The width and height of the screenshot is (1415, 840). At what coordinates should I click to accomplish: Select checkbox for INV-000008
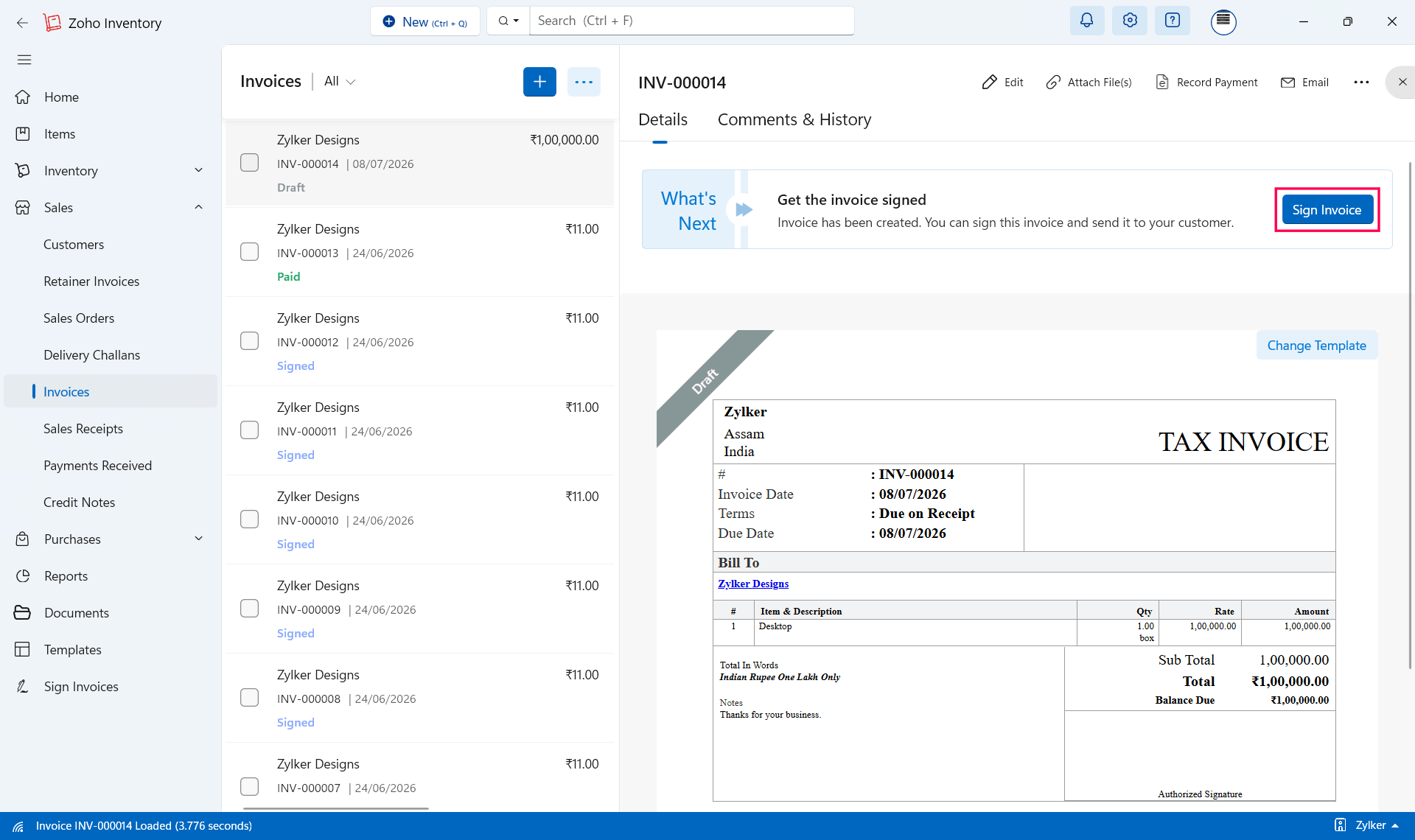[250, 698]
